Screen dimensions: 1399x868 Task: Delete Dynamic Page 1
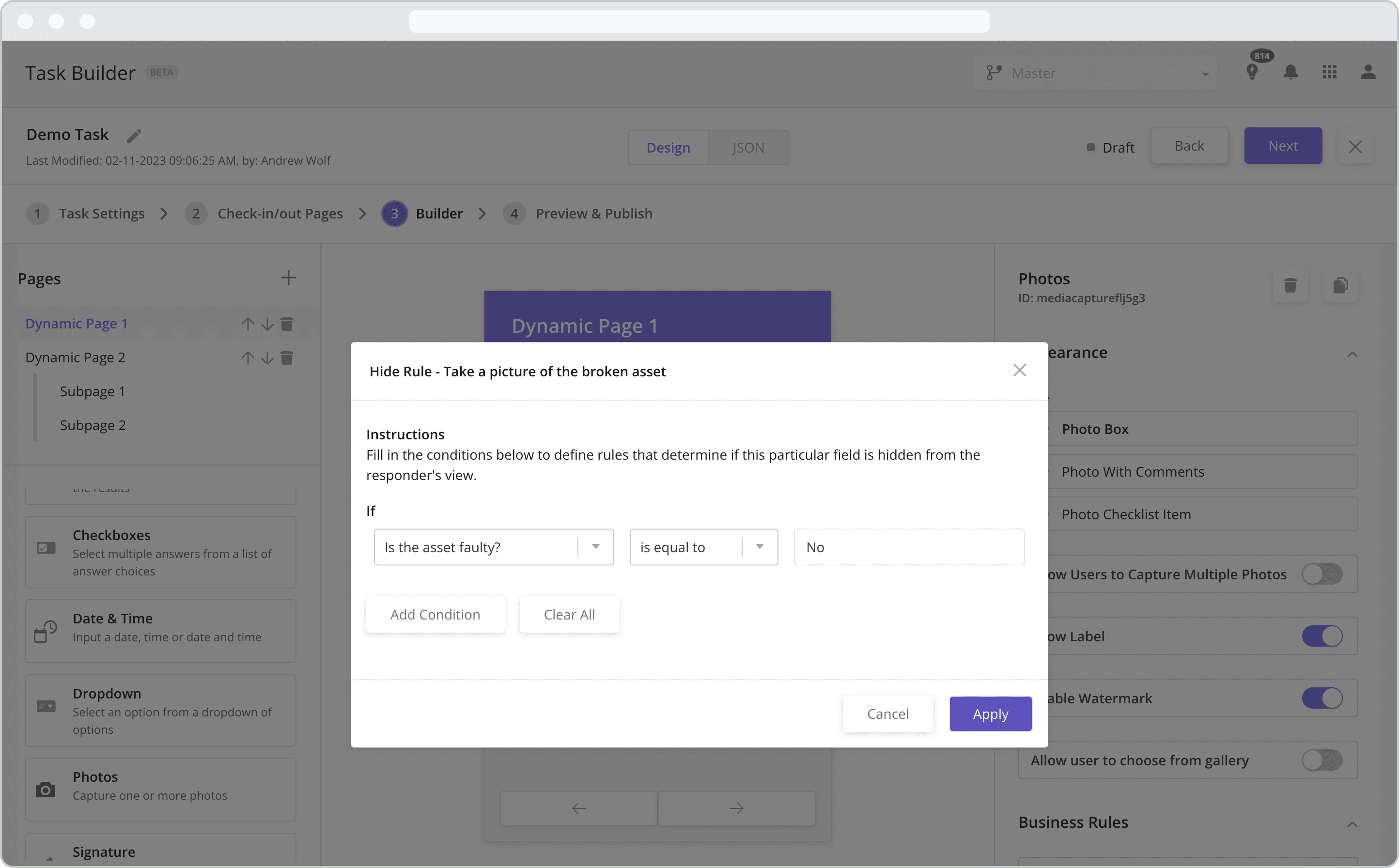[x=286, y=325]
